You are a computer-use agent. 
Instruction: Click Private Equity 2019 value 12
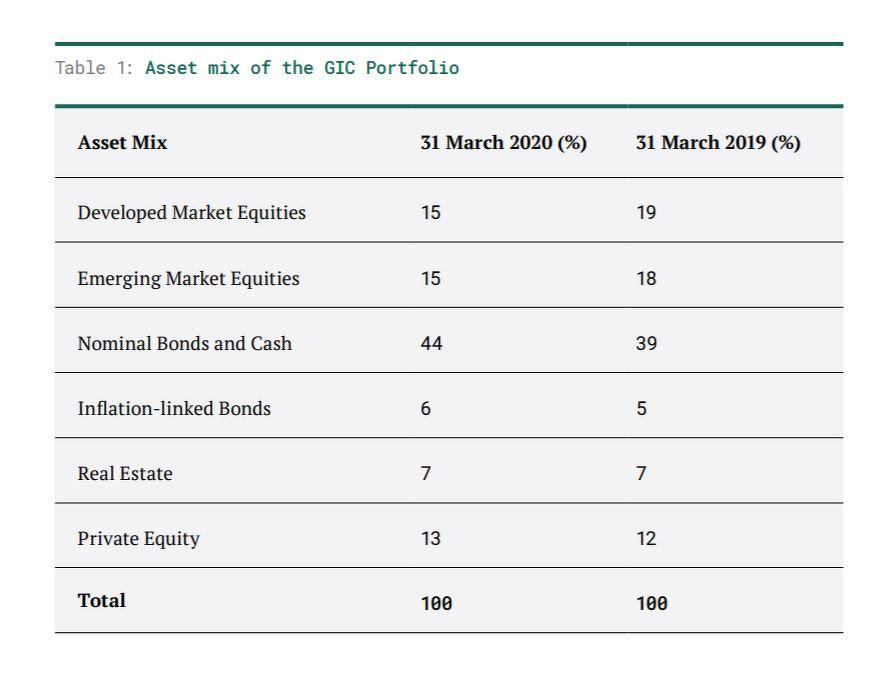coord(646,539)
